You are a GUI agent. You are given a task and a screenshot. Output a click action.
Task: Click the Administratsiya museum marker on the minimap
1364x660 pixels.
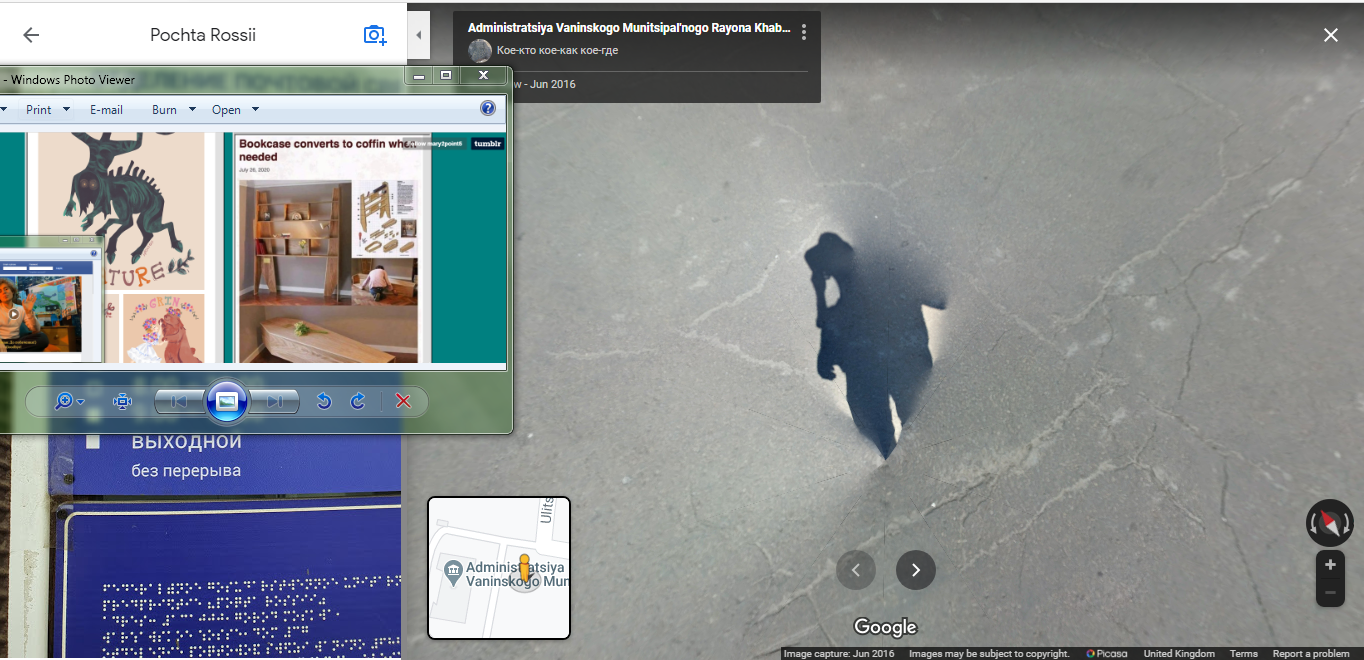click(x=452, y=573)
